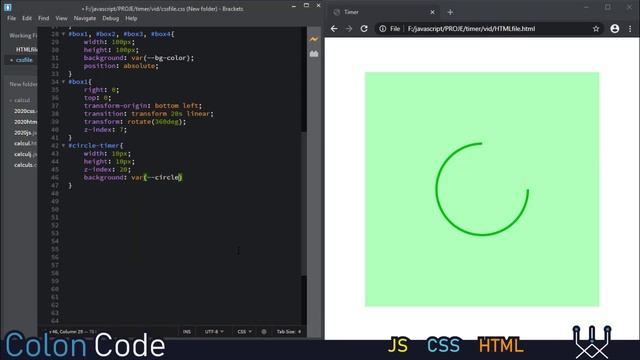
Task: Open the UTF-8 encoding dropdown
Action: (x=214, y=331)
